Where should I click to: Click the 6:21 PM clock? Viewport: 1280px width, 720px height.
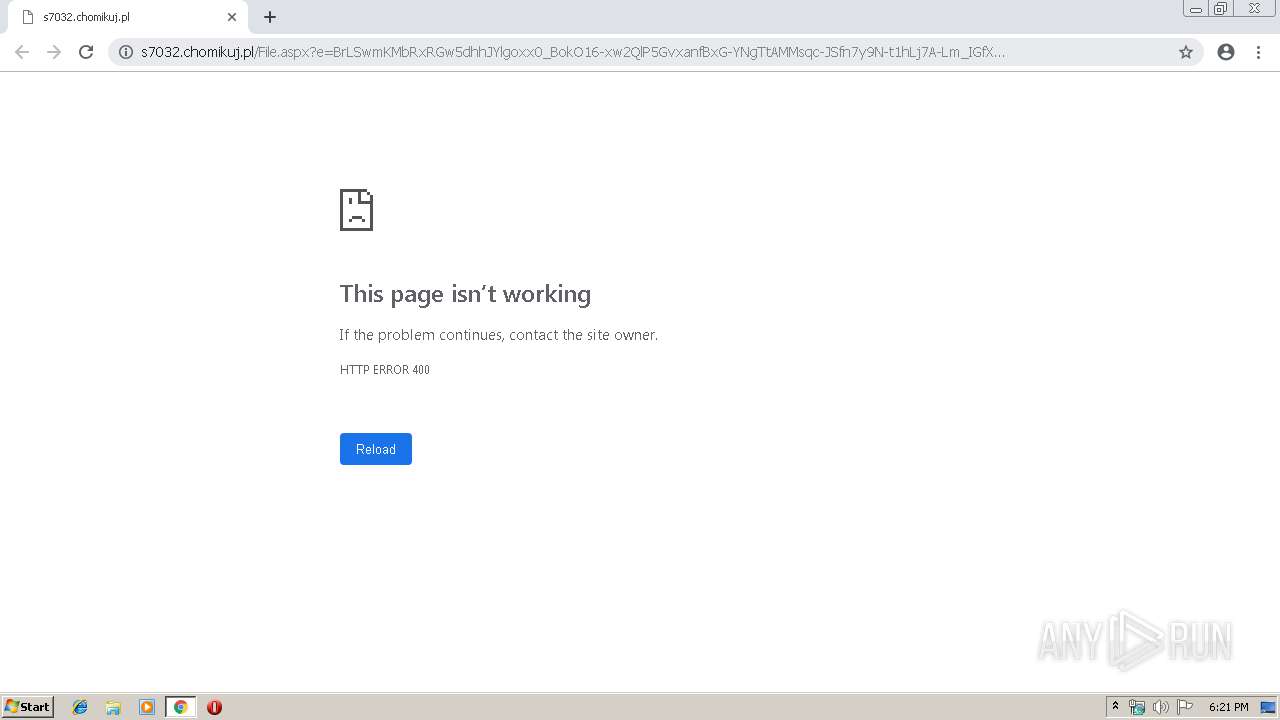(x=1229, y=707)
